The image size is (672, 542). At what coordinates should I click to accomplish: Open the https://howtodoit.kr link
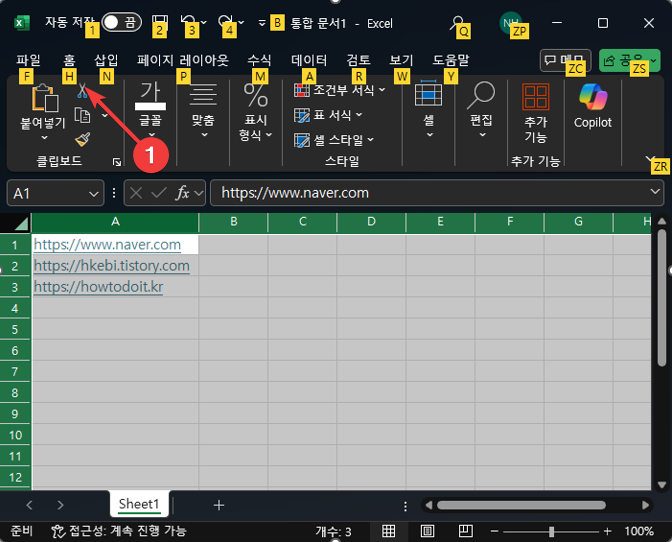coord(98,287)
